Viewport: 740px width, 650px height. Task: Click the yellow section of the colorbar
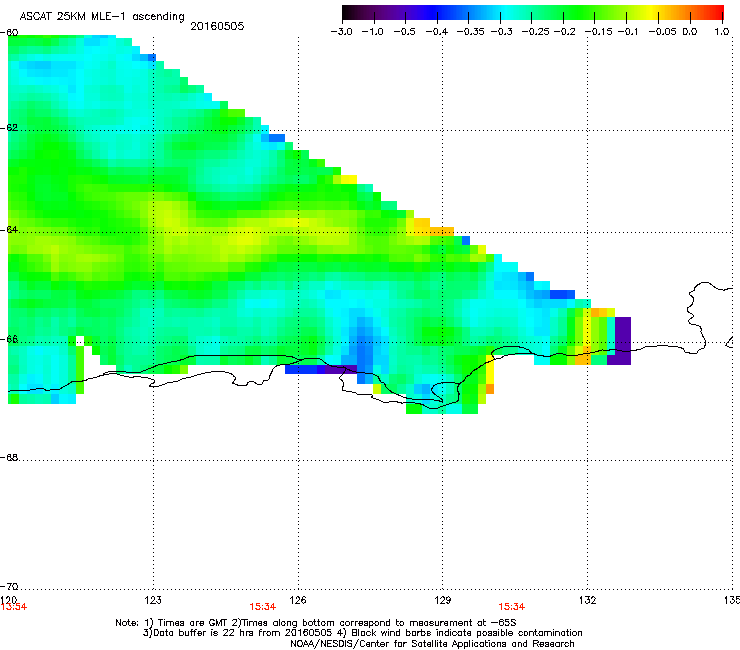(x=651, y=12)
